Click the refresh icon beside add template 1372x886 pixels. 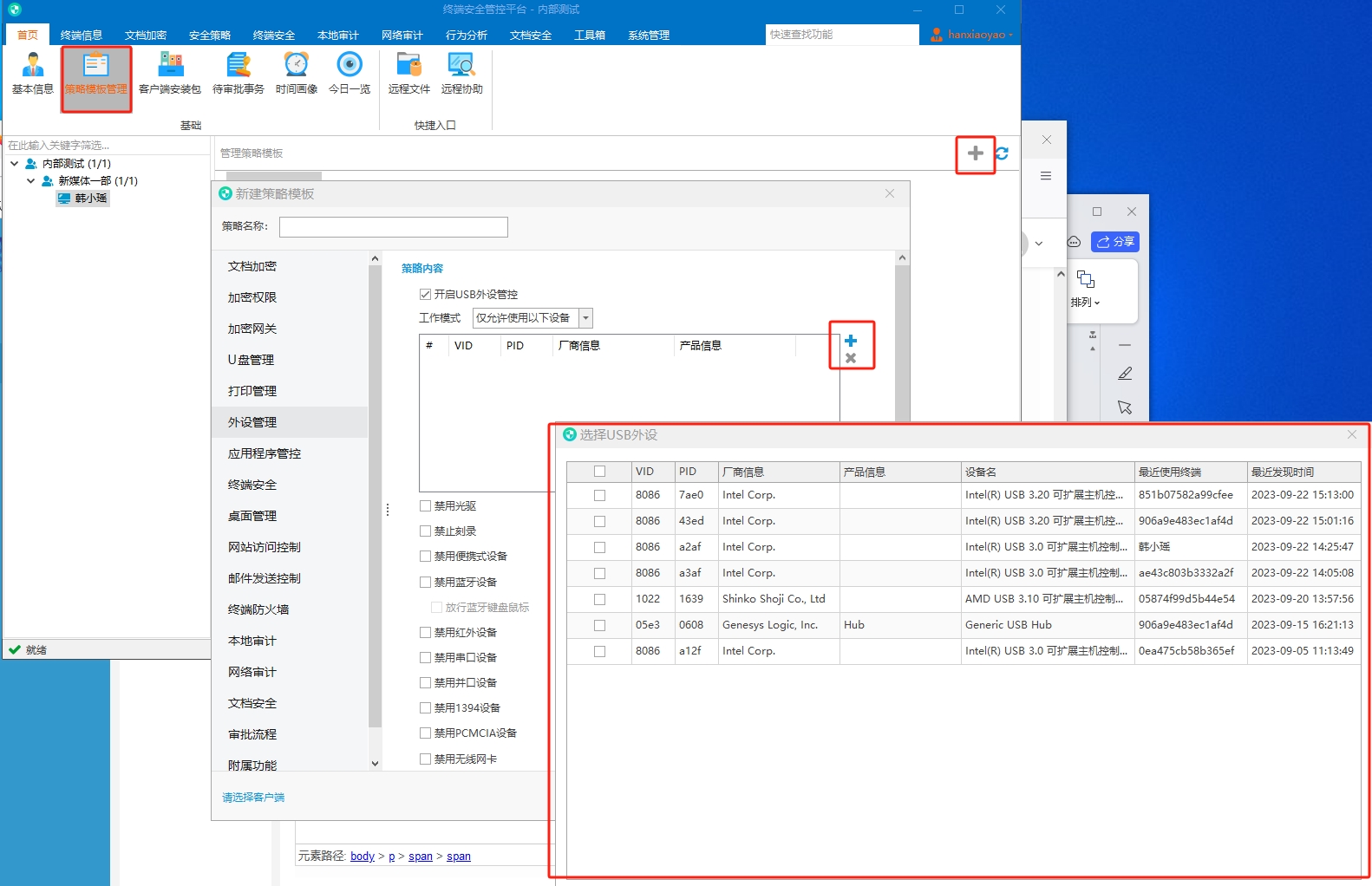pos(1002,153)
